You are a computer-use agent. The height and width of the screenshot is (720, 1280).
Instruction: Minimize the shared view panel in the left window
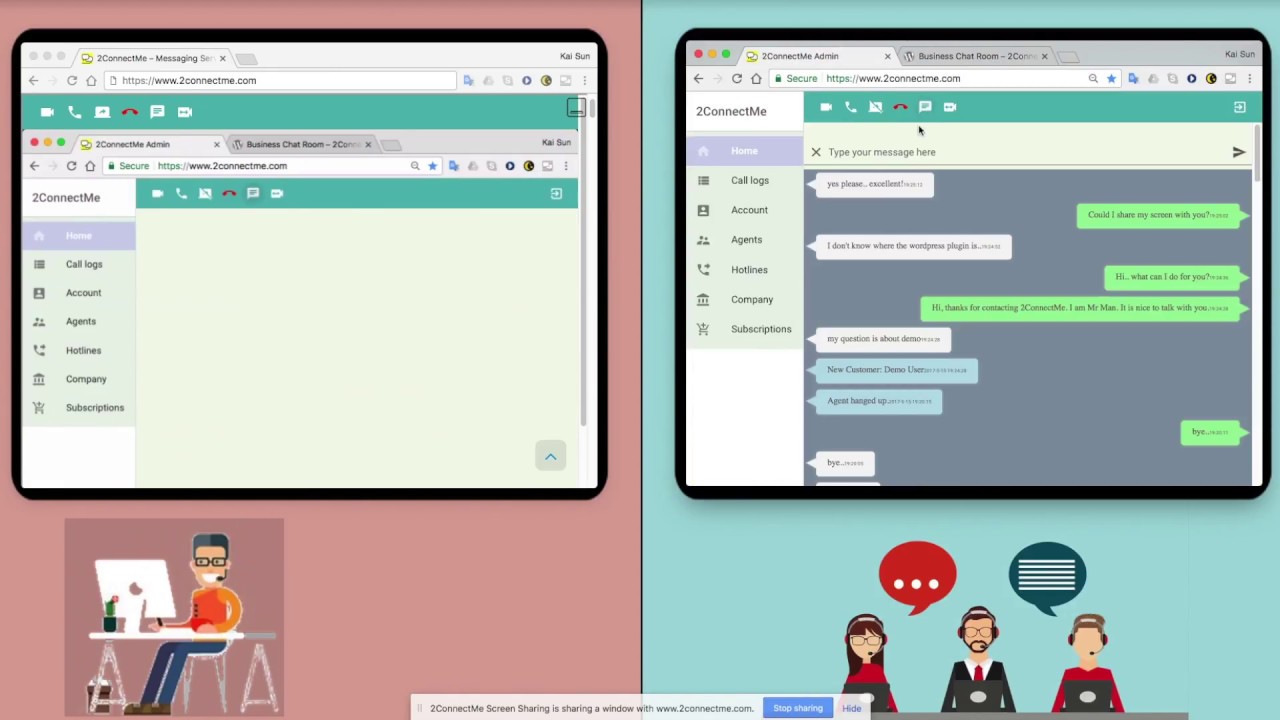tap(575, 106)
